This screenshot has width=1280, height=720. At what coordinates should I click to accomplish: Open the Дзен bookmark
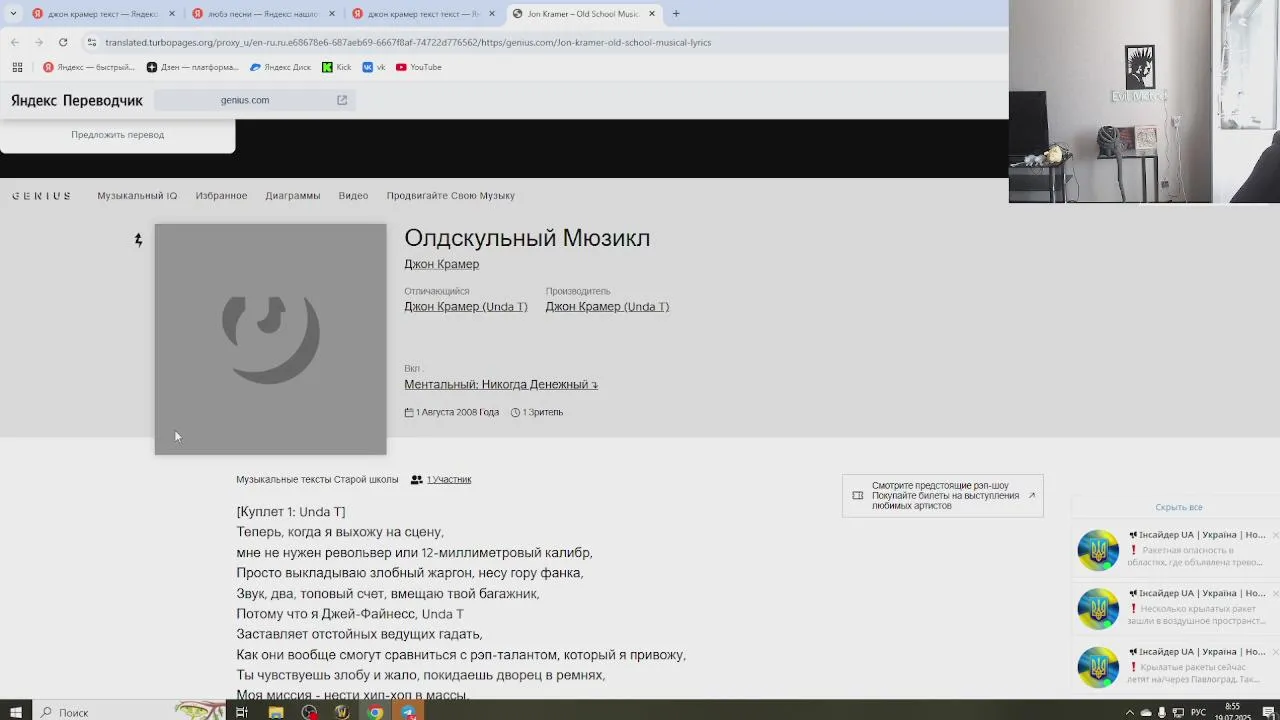[193, 67]
